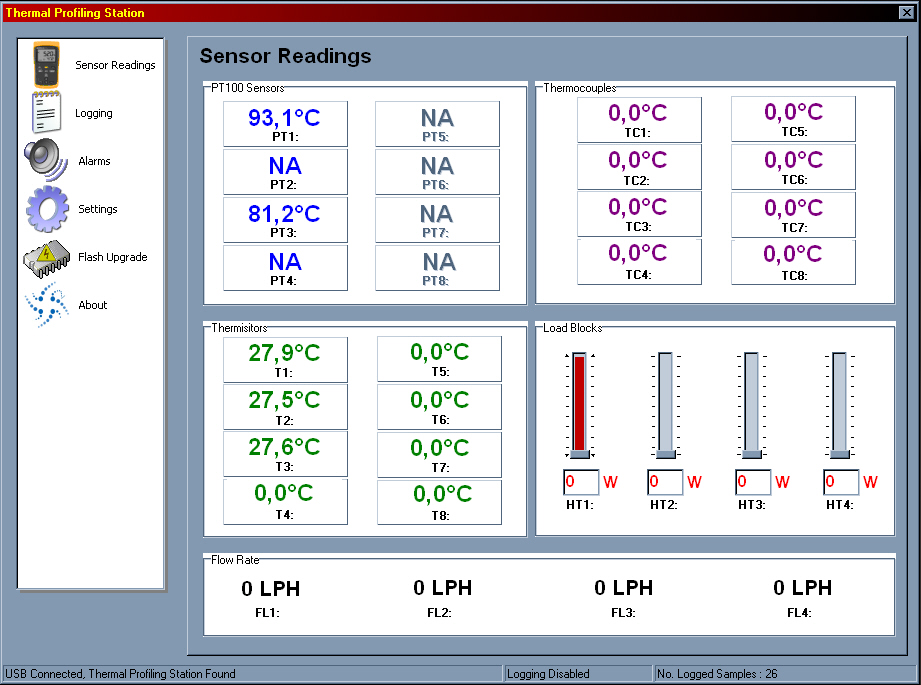Close the Thermal Profiling Station window
This screenshot has height=685, width=921.
coord(907,12)
